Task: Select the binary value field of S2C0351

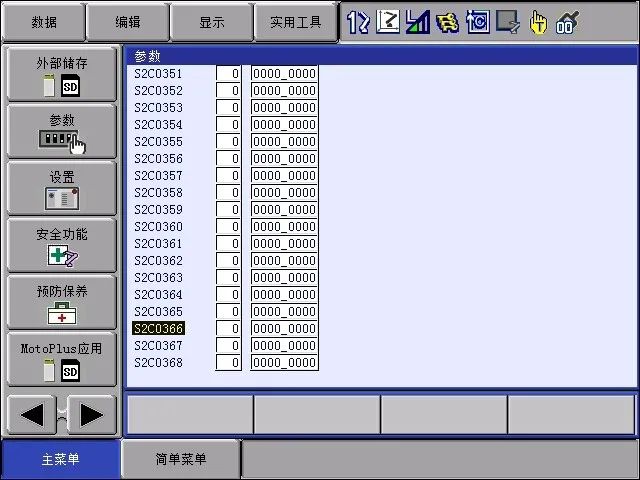Action: [284, 74]
